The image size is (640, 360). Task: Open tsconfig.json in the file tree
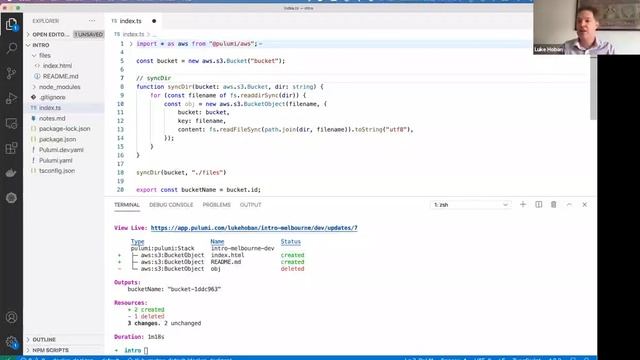pos(57,171)
